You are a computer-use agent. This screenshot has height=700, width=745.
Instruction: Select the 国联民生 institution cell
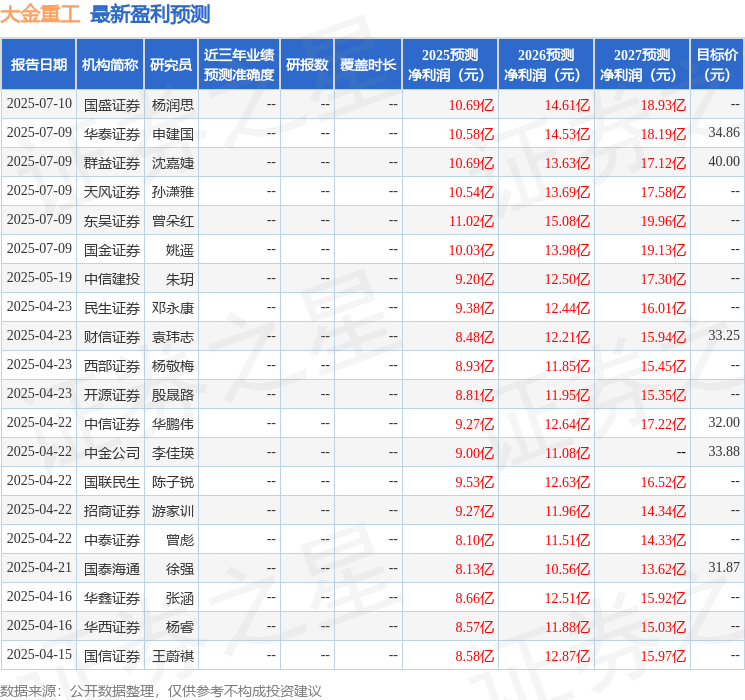112,482
